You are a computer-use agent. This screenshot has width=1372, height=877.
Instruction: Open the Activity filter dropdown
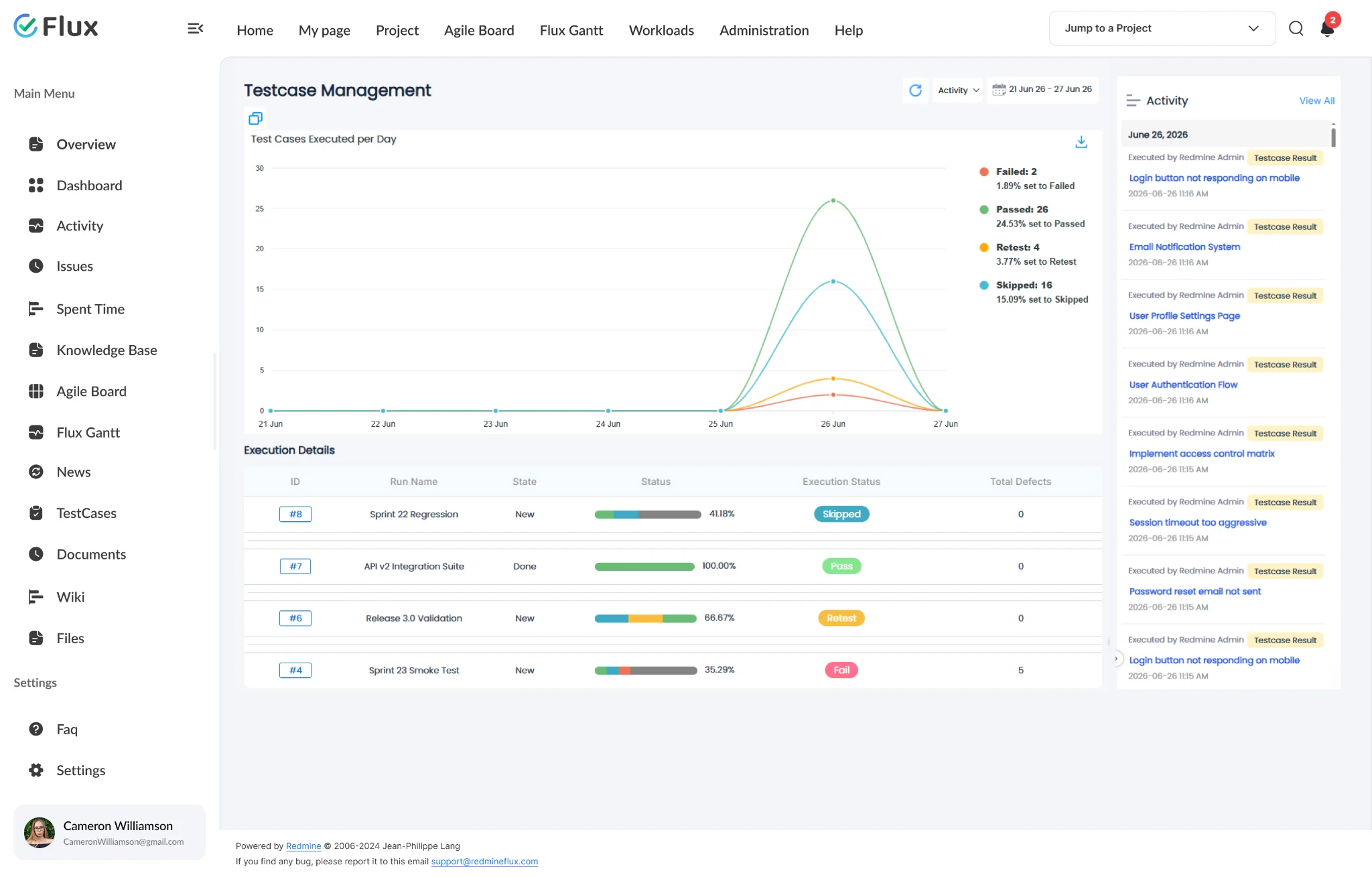point(958,90)
